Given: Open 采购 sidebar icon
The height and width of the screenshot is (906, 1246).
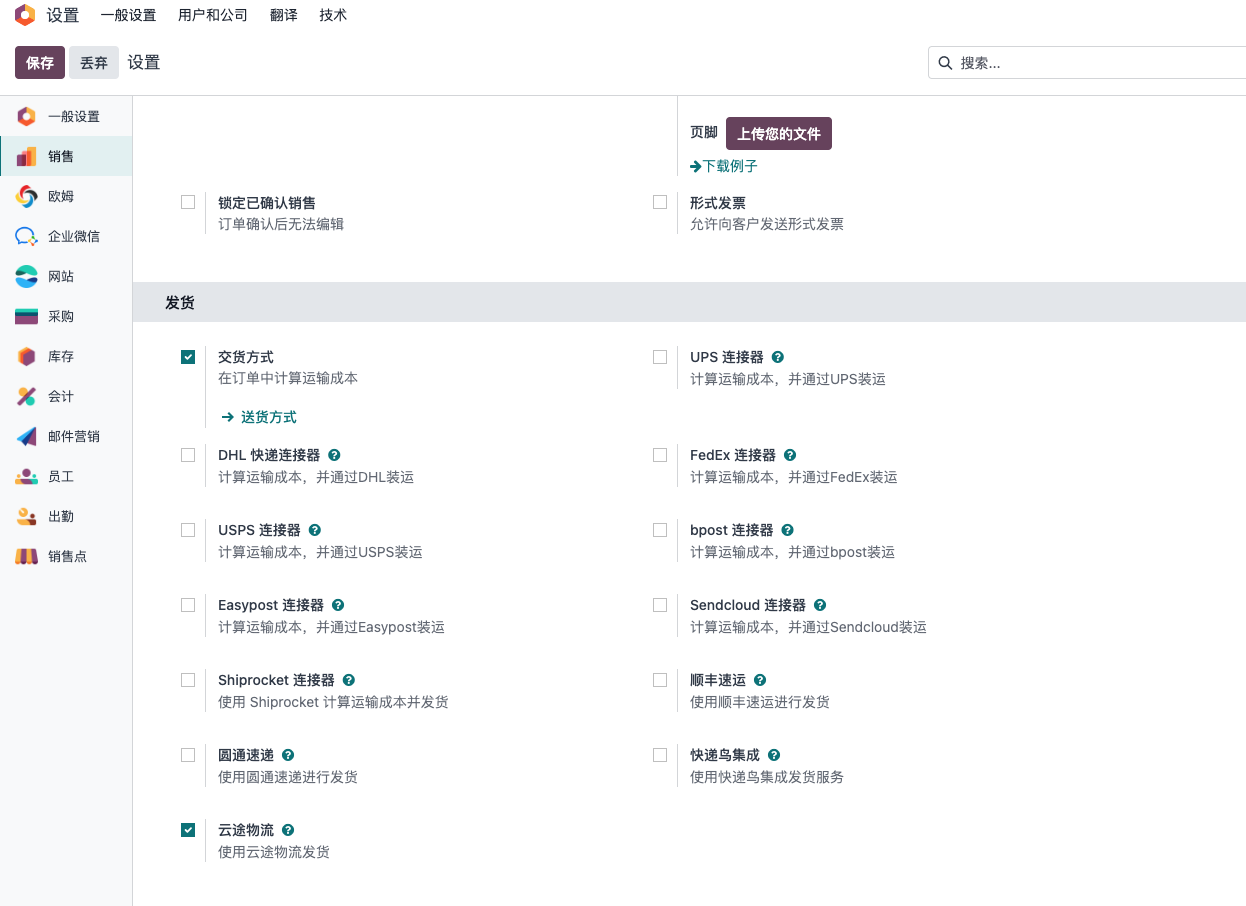Looking at the screenshot, I should coord(26,316).
